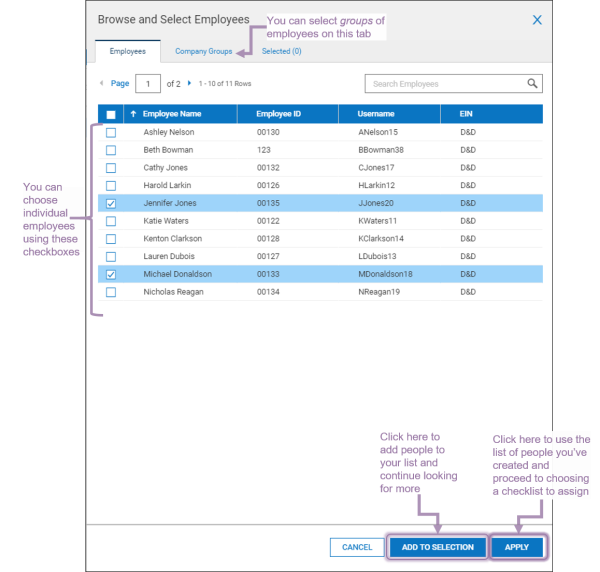Go to previous page arrow
The width and height of the screenshot is (600, 572).
tap(101, 83)
